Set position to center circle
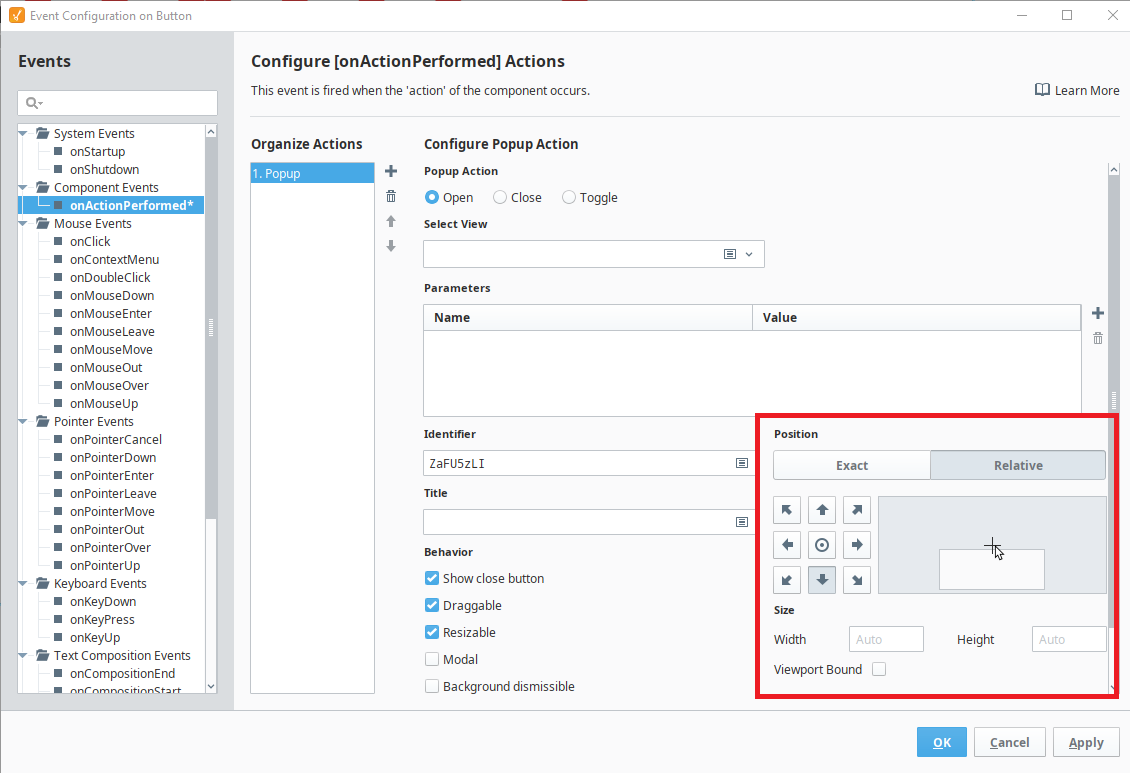Screen dimensions: 1130x773 tap(822, 545)
